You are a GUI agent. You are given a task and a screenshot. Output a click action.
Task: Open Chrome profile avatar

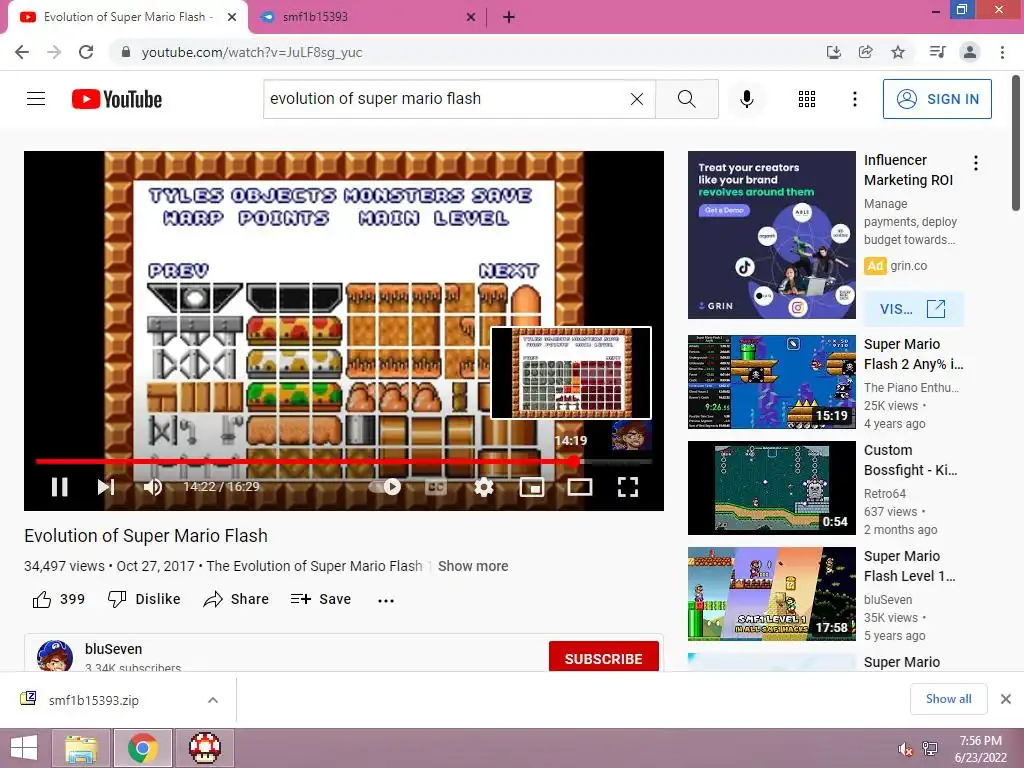[x=970, y=52]
